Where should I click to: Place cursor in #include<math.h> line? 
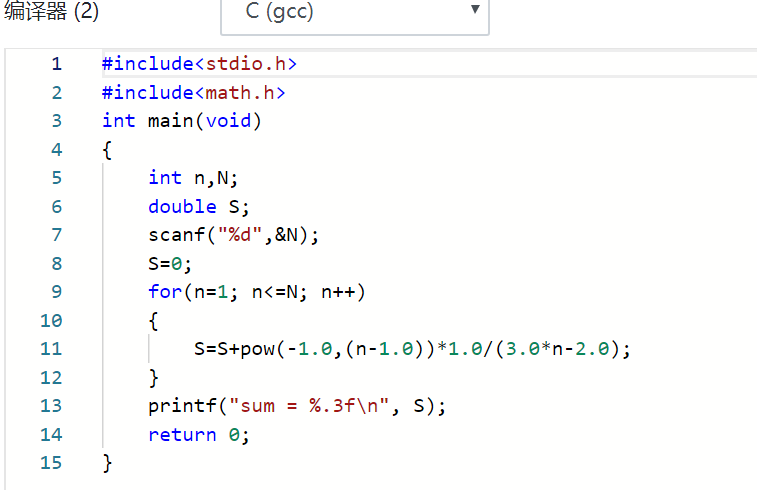(x=194, y=93)
